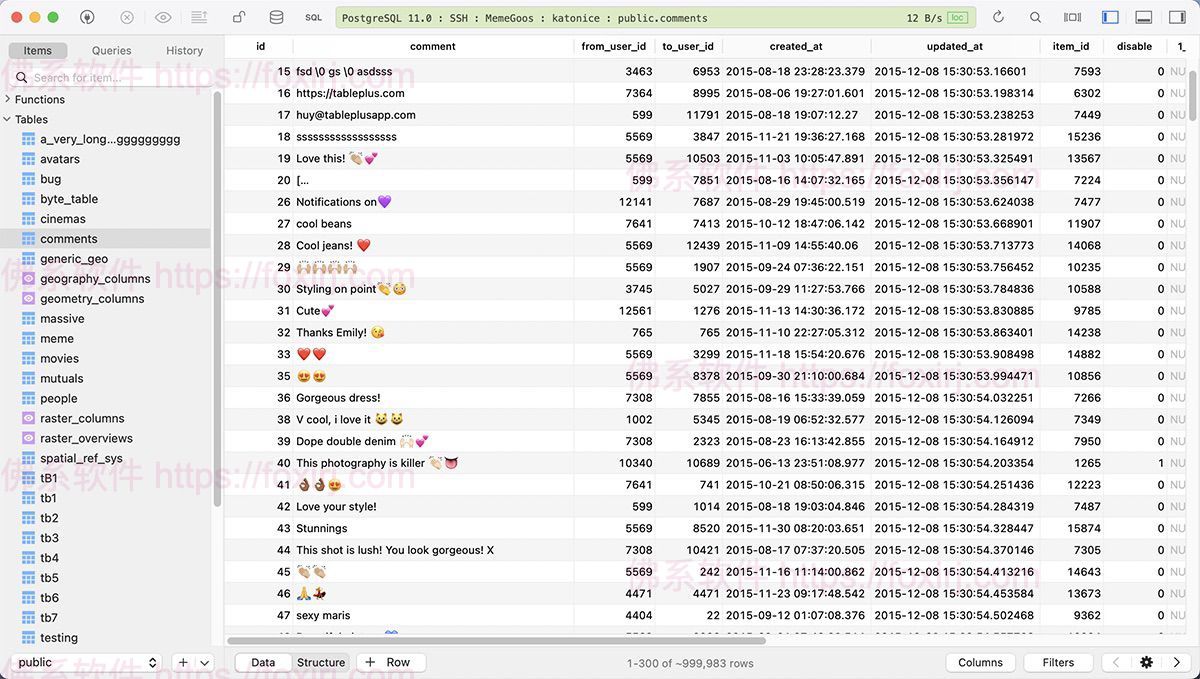The height and width of the screenshot is (679, 1200).
Task: Toggle the bottom console panel
Action: click(x=1144, y=17)
